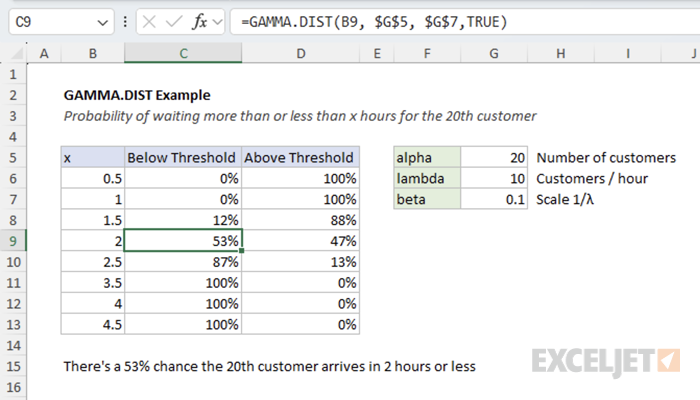Select column F header
This screenshot has width=700, height=400.
coord(427,54)
